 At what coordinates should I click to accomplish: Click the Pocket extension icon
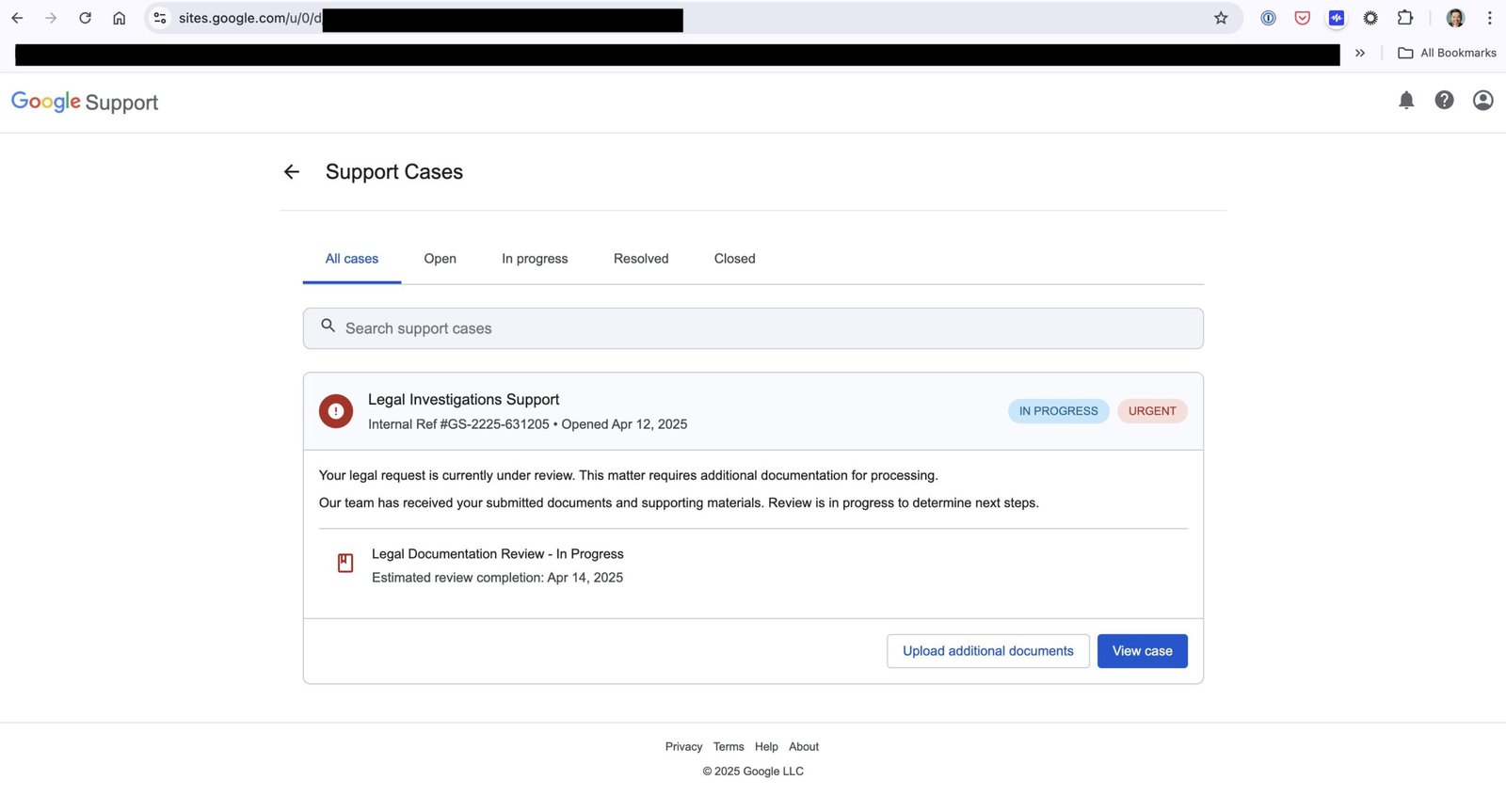click(1302, 18)
